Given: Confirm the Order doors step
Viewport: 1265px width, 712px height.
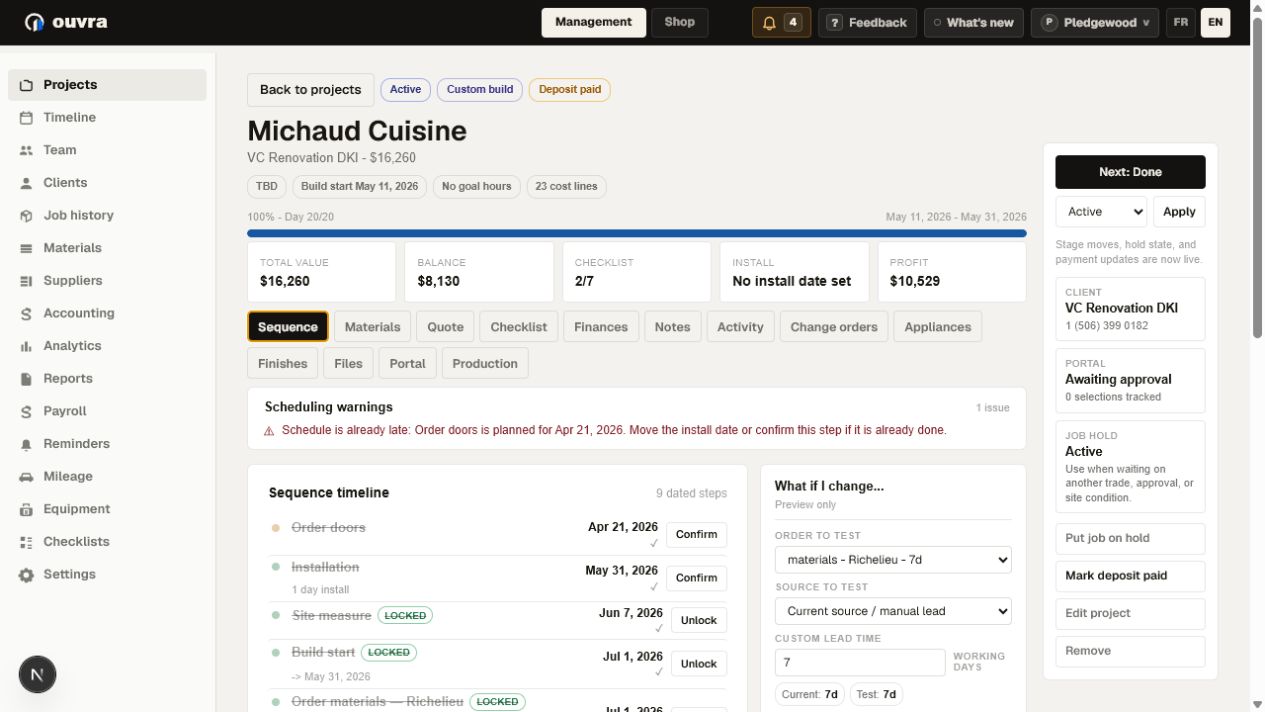Looking at the screenshot, I should click(x=697, y=535).
